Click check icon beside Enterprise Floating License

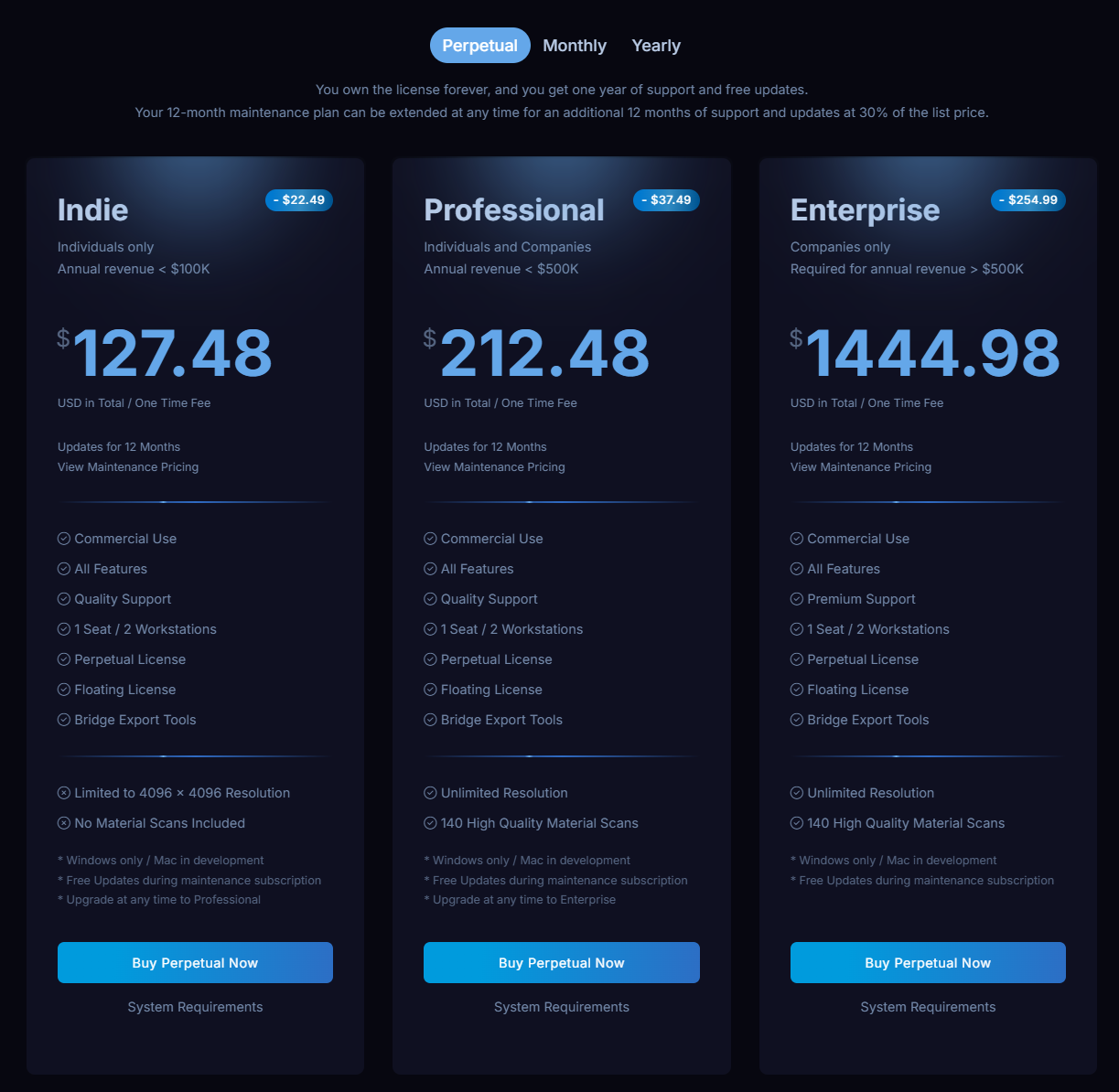coord(797,690)
